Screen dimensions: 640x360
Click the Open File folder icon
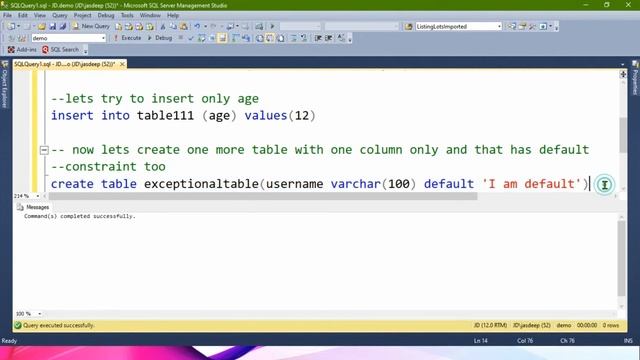[42, 26]
